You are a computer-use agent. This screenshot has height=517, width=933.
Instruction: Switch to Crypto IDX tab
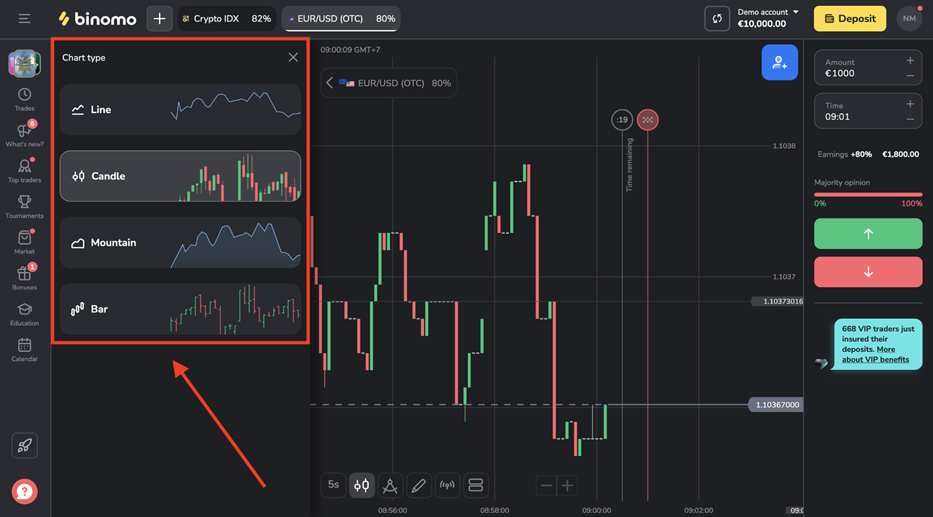(227, 18)
